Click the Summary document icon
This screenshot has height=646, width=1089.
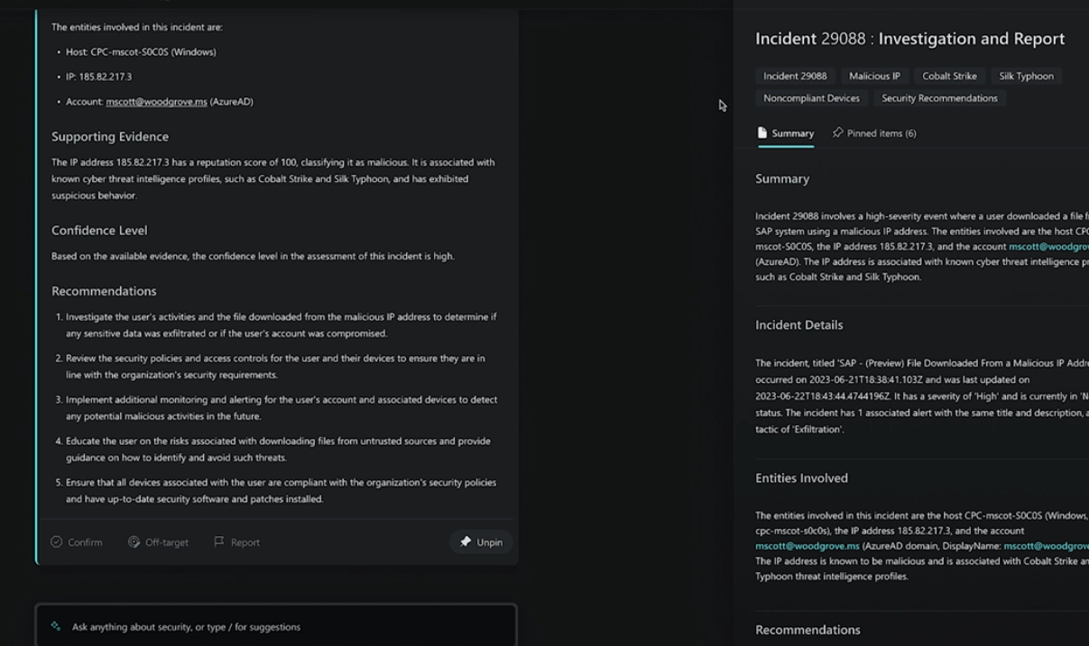coord(763,133)
